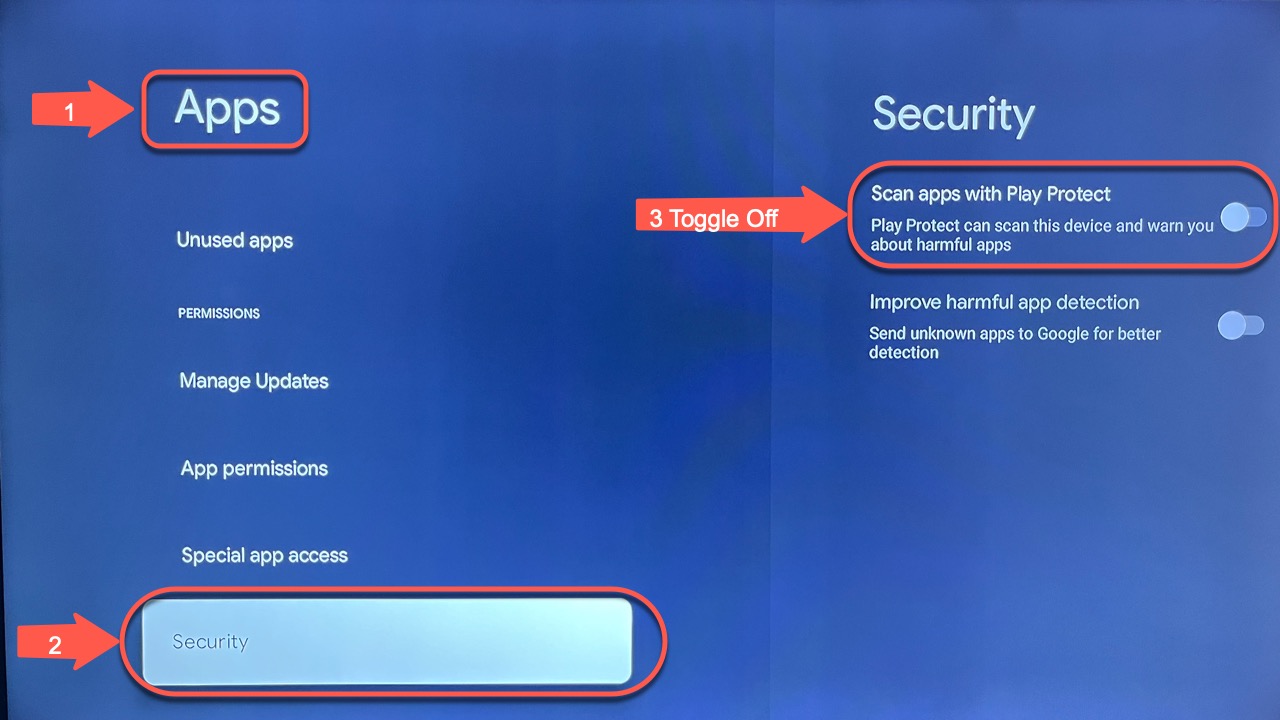
Task: Open App permissions
Action: 254,468
